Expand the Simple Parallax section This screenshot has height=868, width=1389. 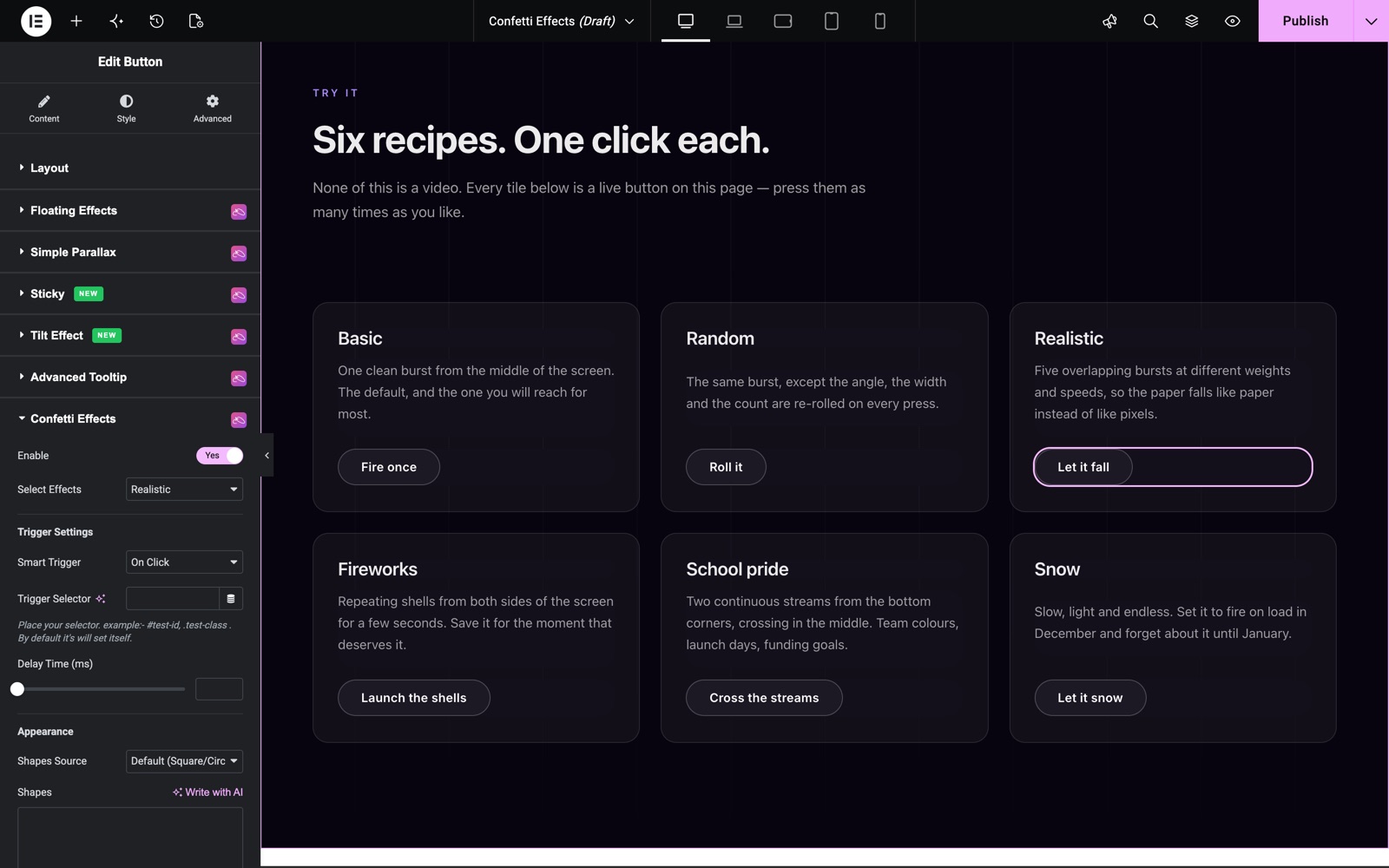point(130,253)
